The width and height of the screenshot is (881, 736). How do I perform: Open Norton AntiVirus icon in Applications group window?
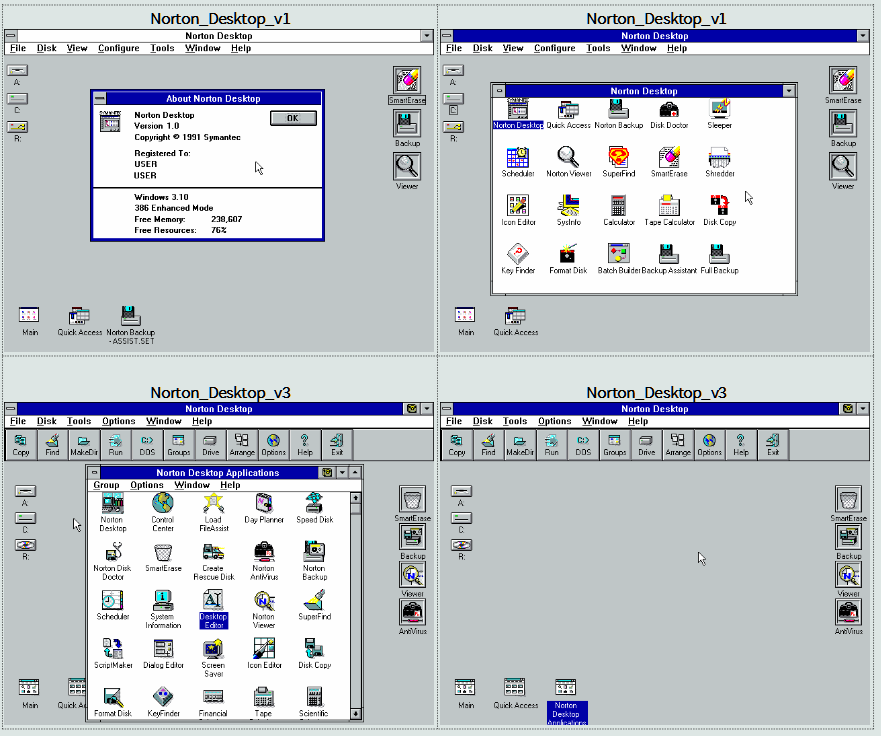pyautogui.click(x=264, y=561)
